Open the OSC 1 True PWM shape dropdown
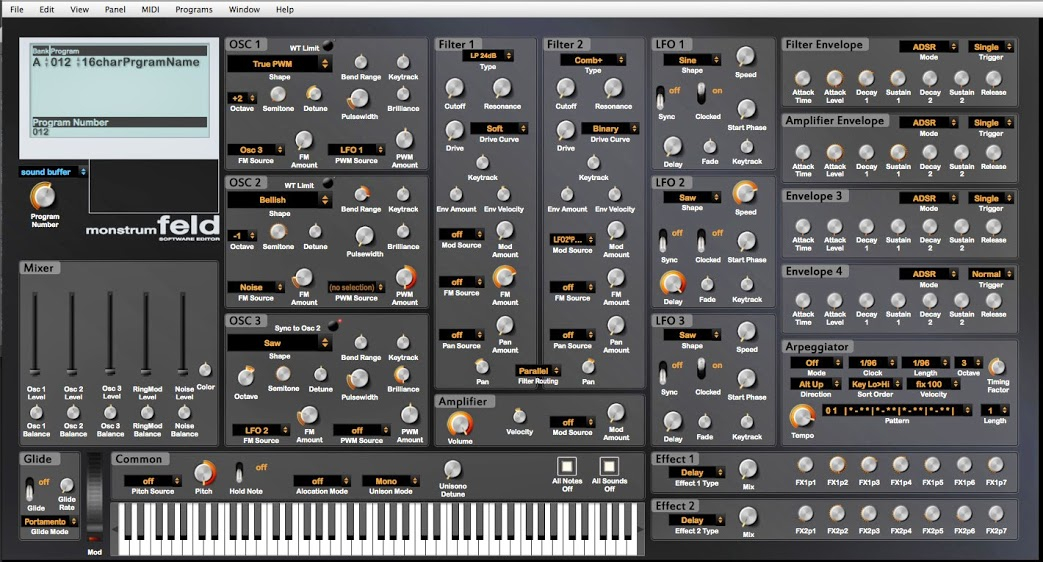 pyautogui.click(x=279, y=64)
